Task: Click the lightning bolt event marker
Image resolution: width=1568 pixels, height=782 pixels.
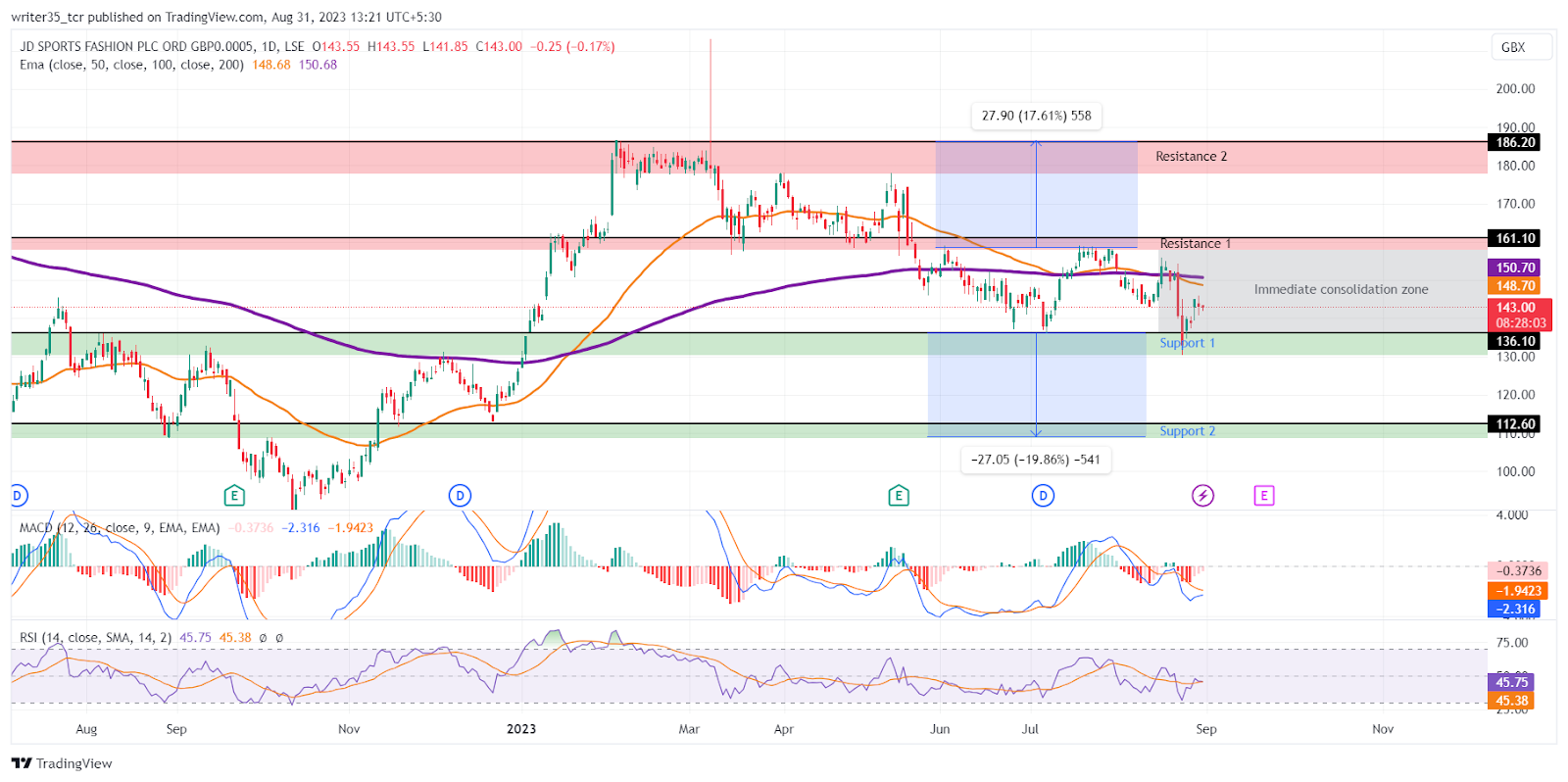Action: [x=1202, y=496]
